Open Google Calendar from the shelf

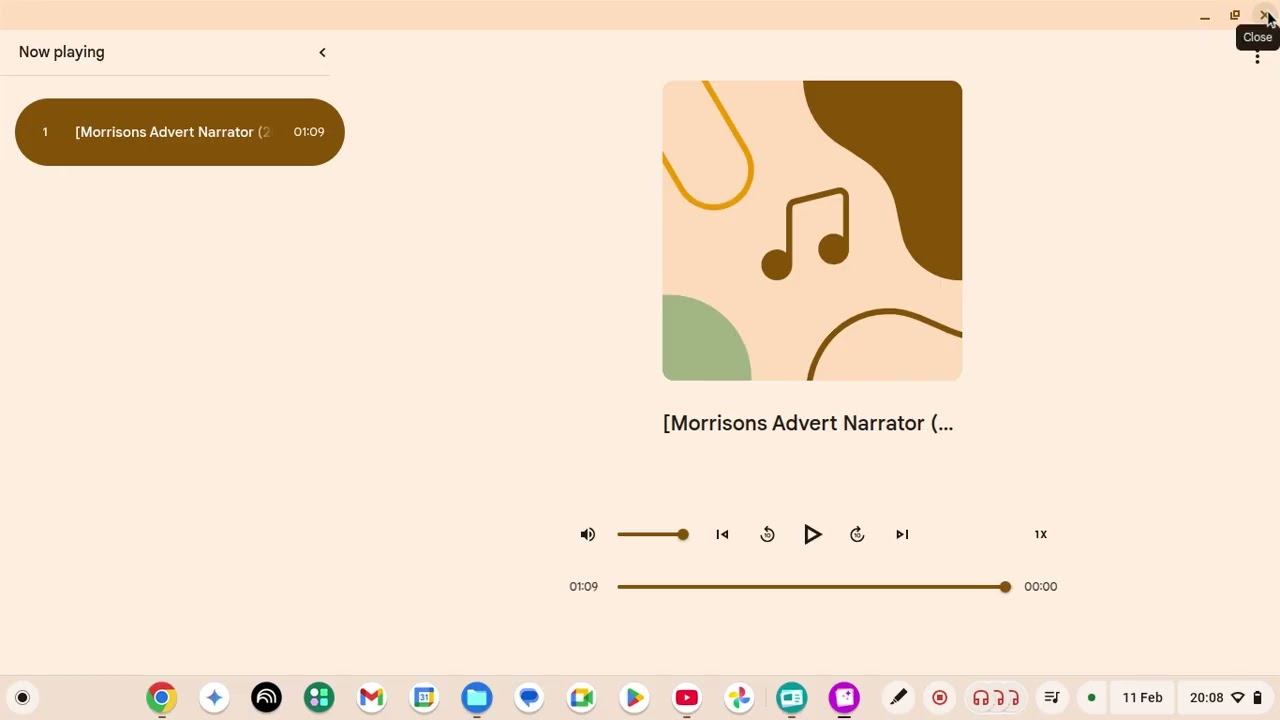[424, 698]
